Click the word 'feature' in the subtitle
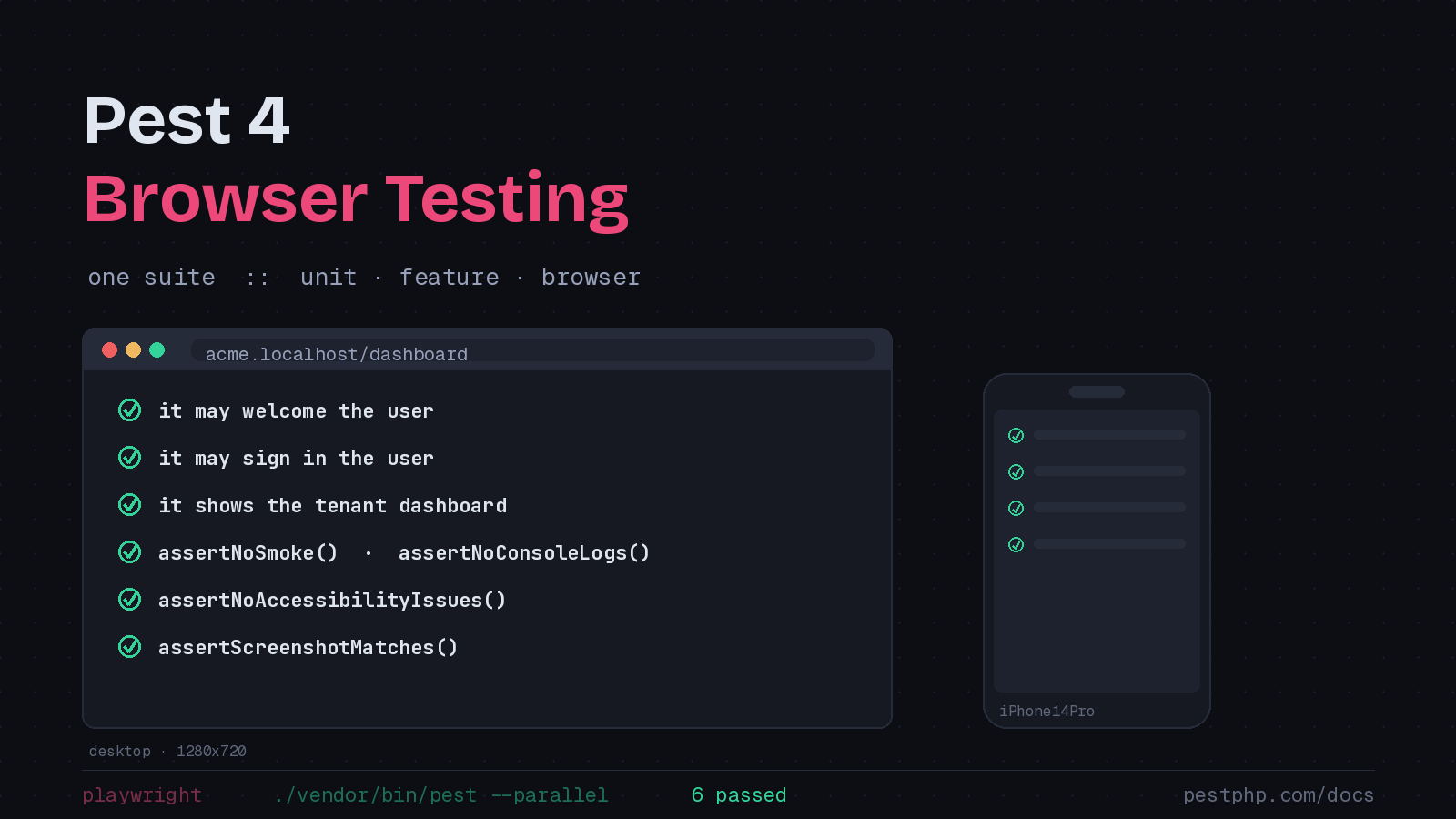The image size is (1456, 819). tap(450, 278)
